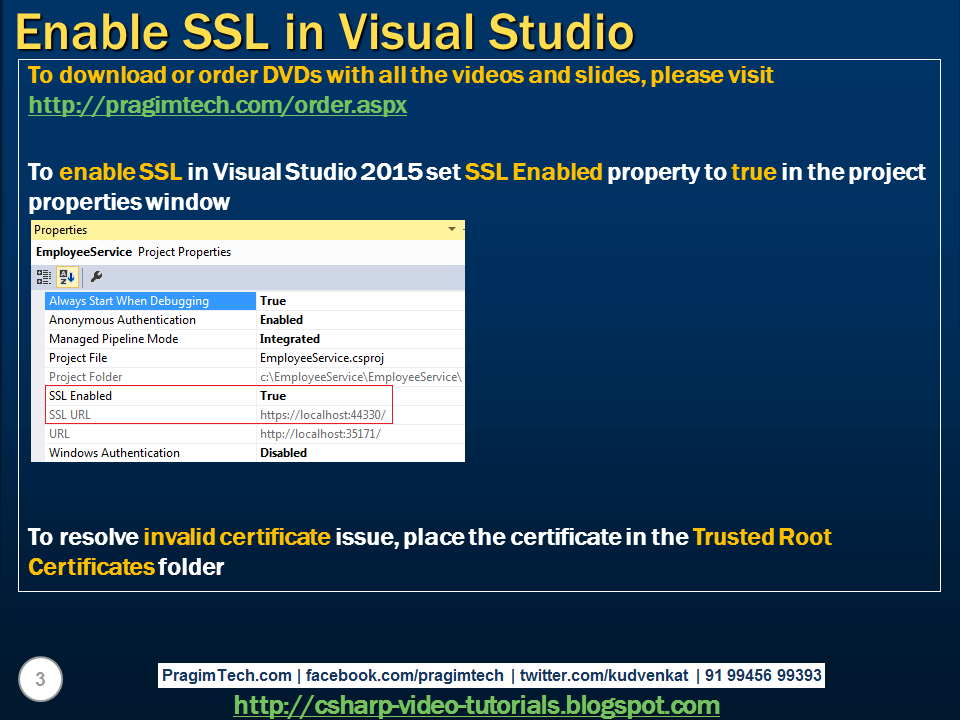Open the csharp-video-tutorials blogspot link

pyautogui.click(x=478, y=704)
